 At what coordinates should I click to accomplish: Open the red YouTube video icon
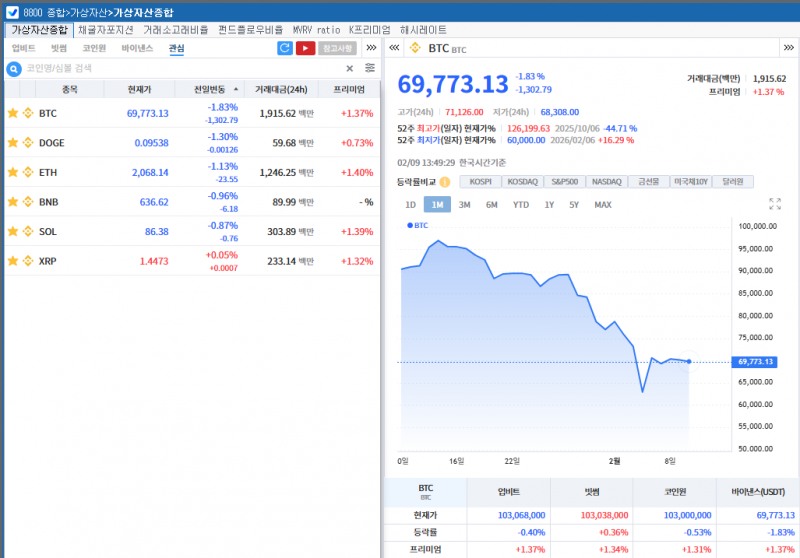coord(305,48)
